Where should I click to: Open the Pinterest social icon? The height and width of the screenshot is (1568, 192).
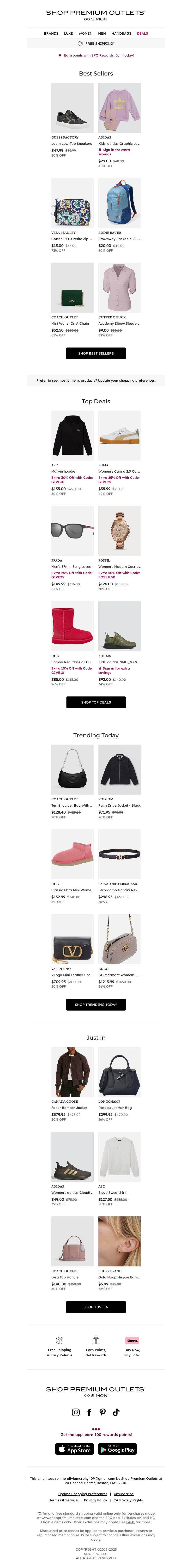(x=103, y=1412)
